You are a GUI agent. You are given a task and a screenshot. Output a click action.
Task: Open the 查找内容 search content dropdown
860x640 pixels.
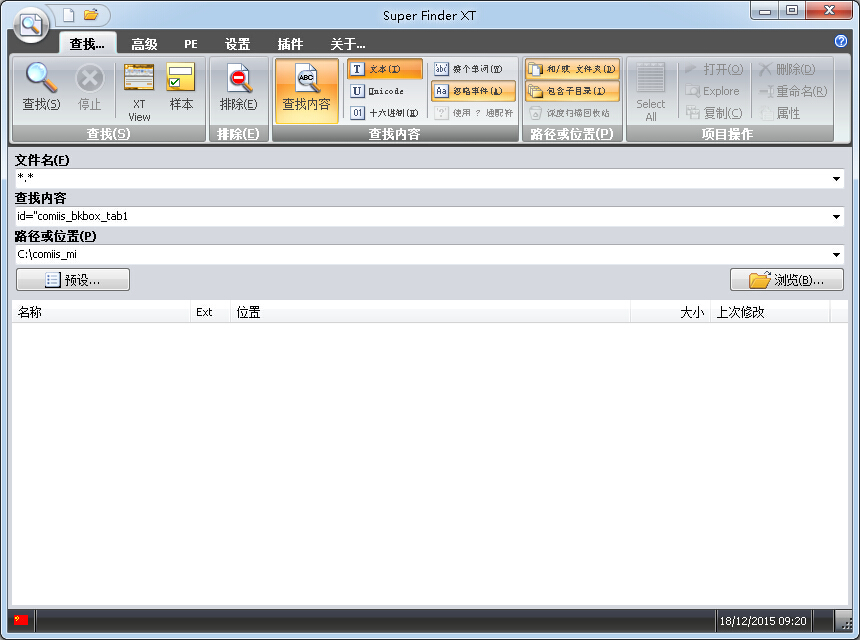click(838, 216)
